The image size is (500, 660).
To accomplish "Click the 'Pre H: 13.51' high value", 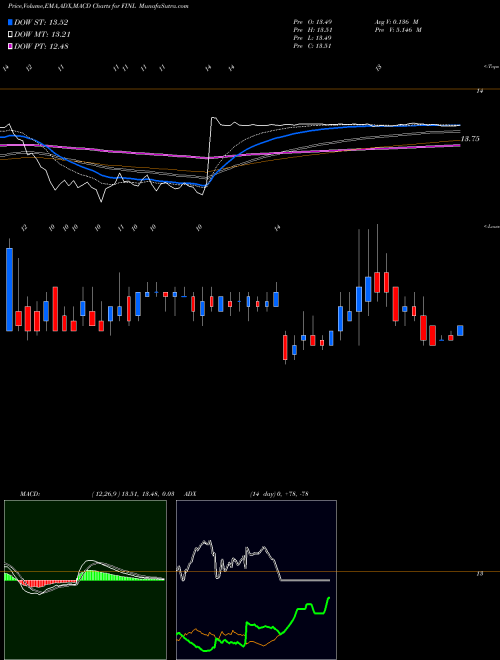I will tap(313, 30).
